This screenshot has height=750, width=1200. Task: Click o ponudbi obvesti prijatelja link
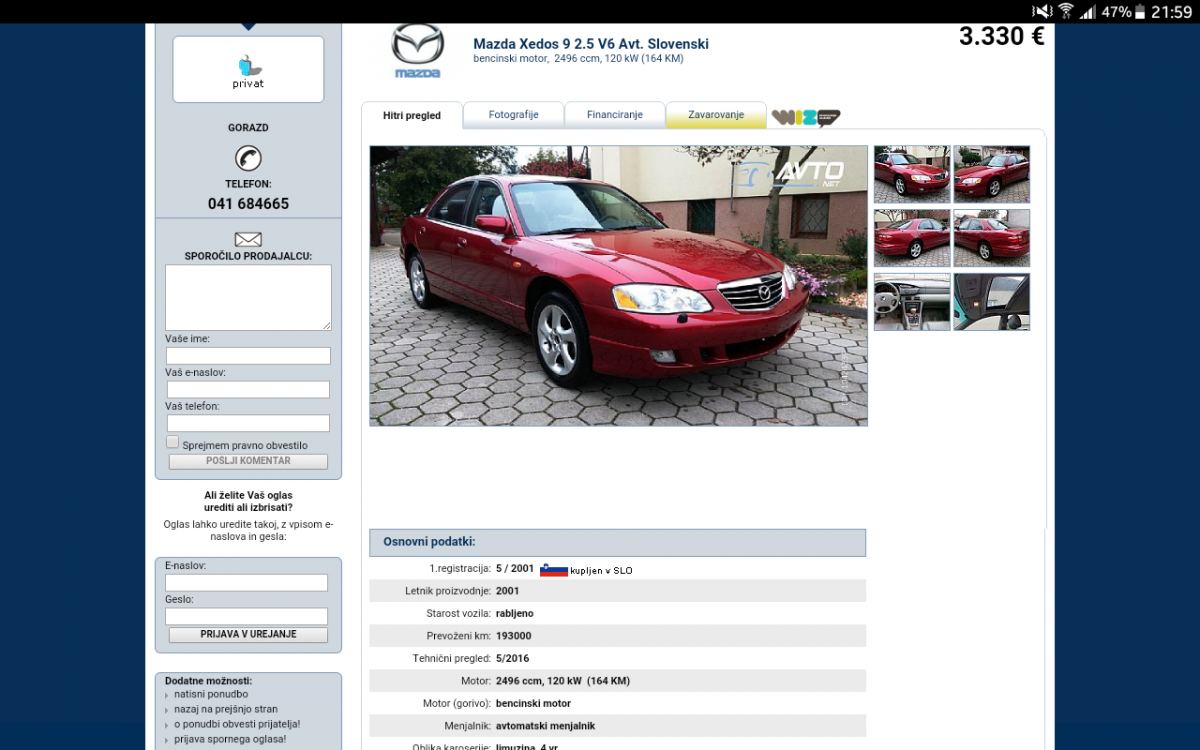coord(237,724)
